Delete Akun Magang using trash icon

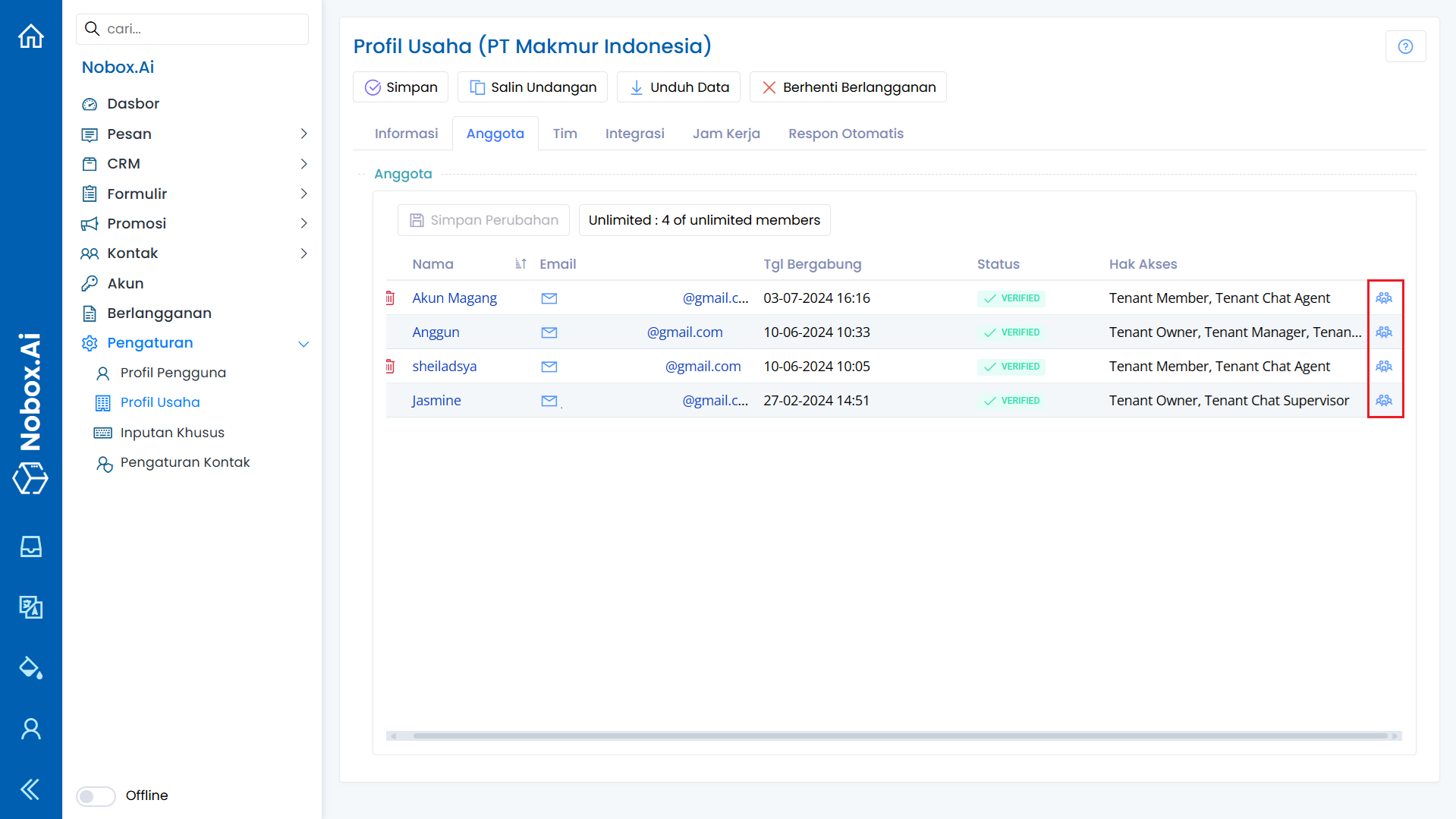(390, 298)
